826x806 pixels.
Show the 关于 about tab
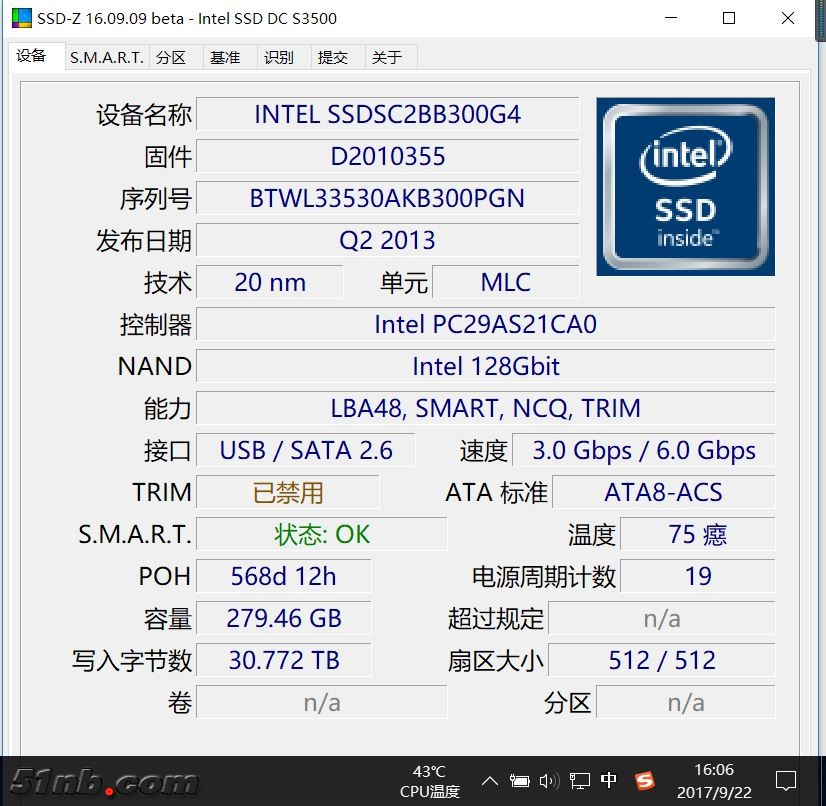click(387, 57)
